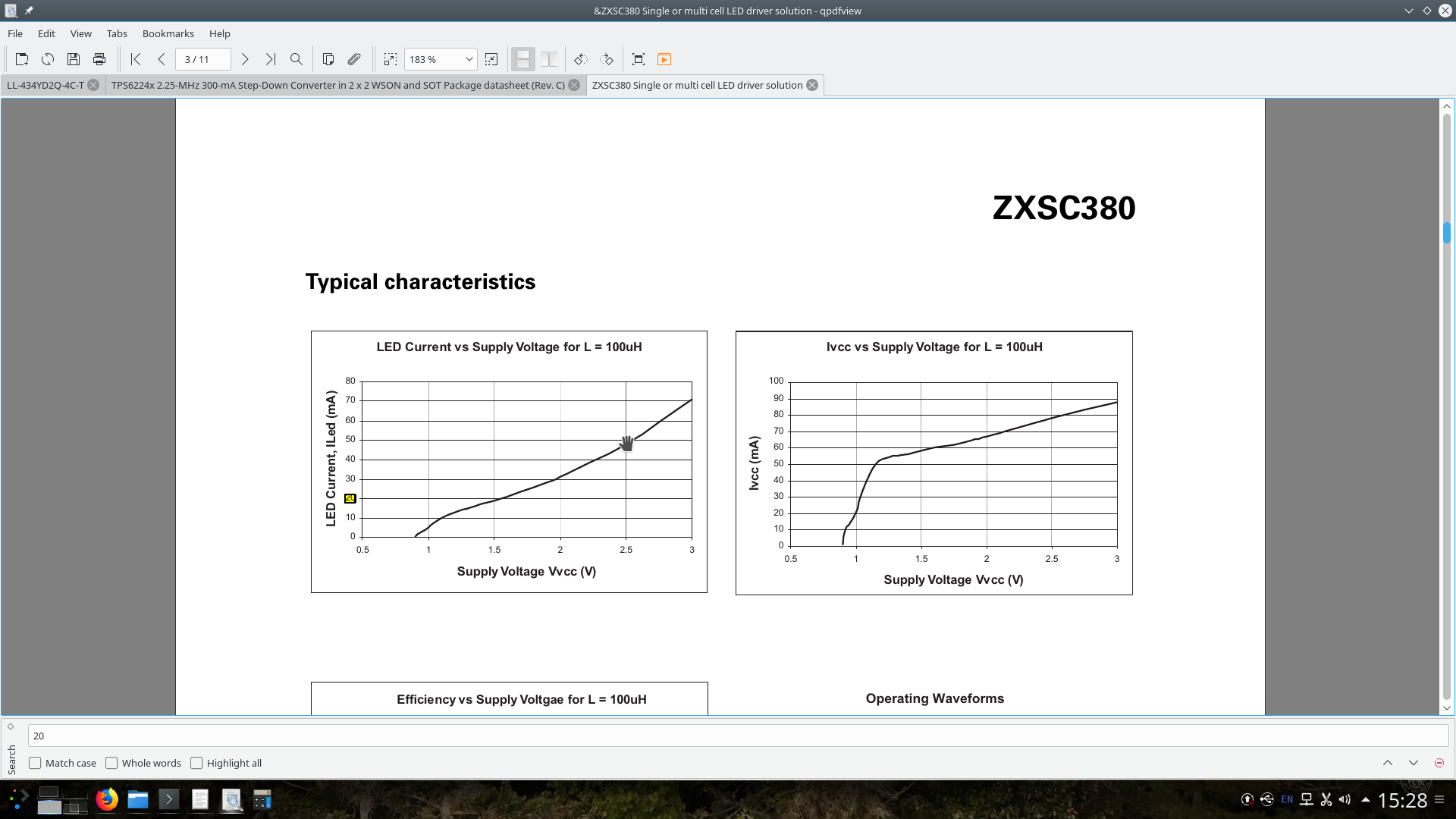The width and height of the screenshot is (1456, 819).
Task: Cancel the search with the red icon
Action: [x=1439, y=763]
